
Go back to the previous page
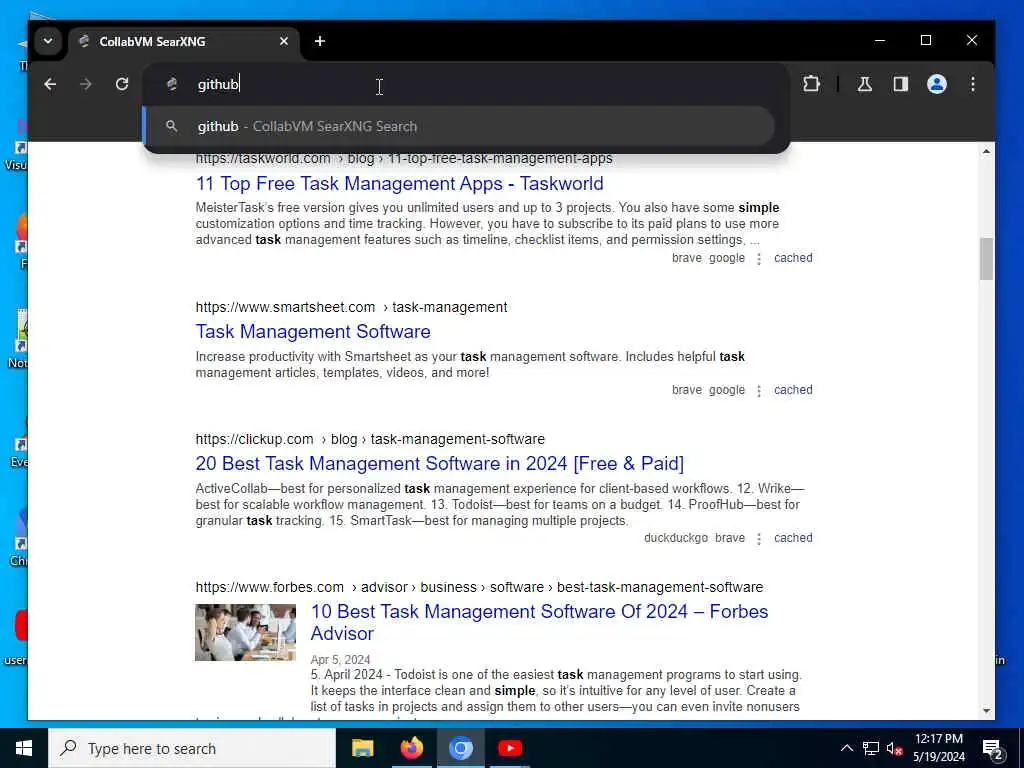(50, 84)
